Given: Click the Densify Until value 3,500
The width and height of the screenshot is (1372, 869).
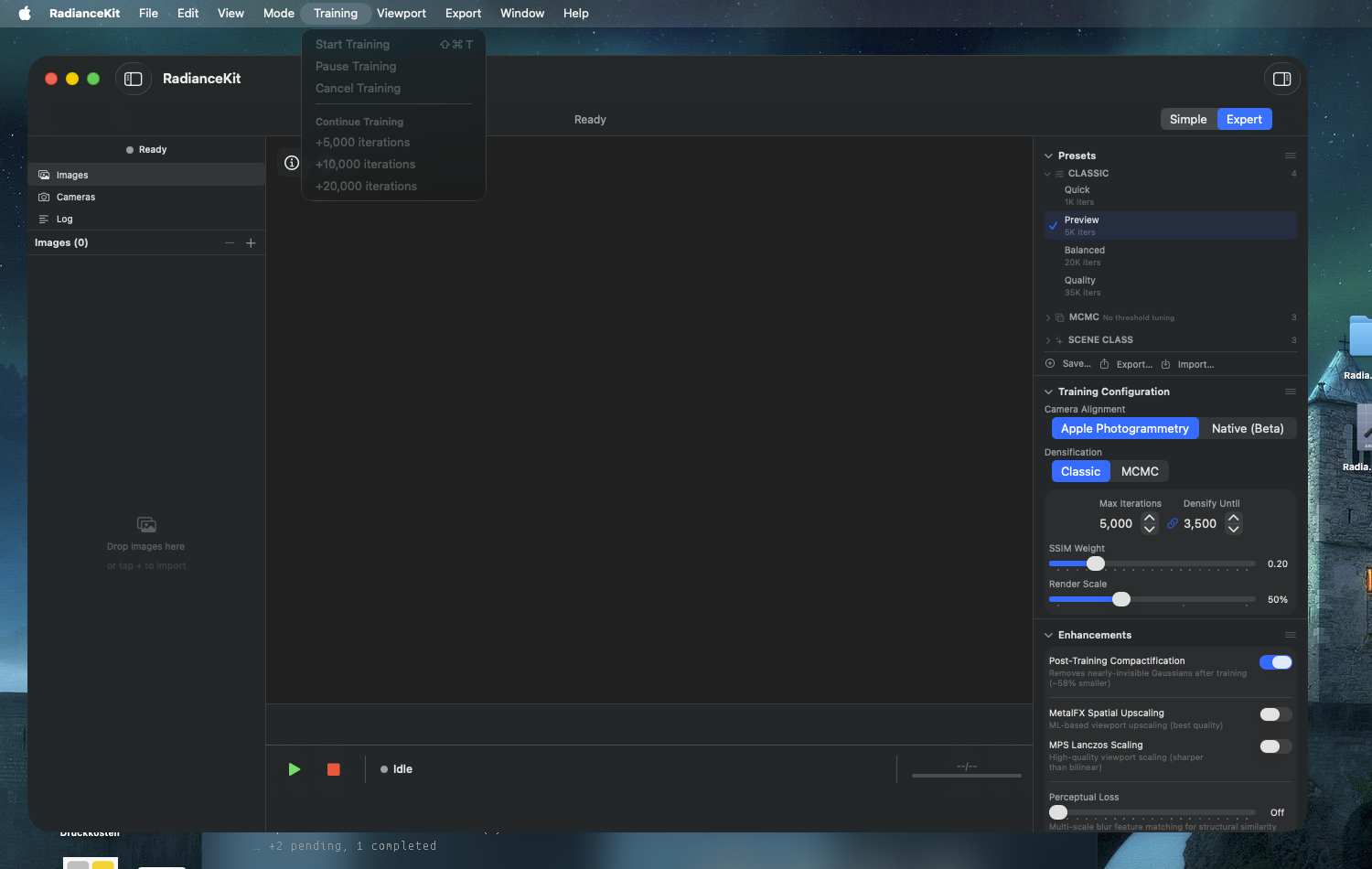Looking at the screenshot, I should point(1200,523).
